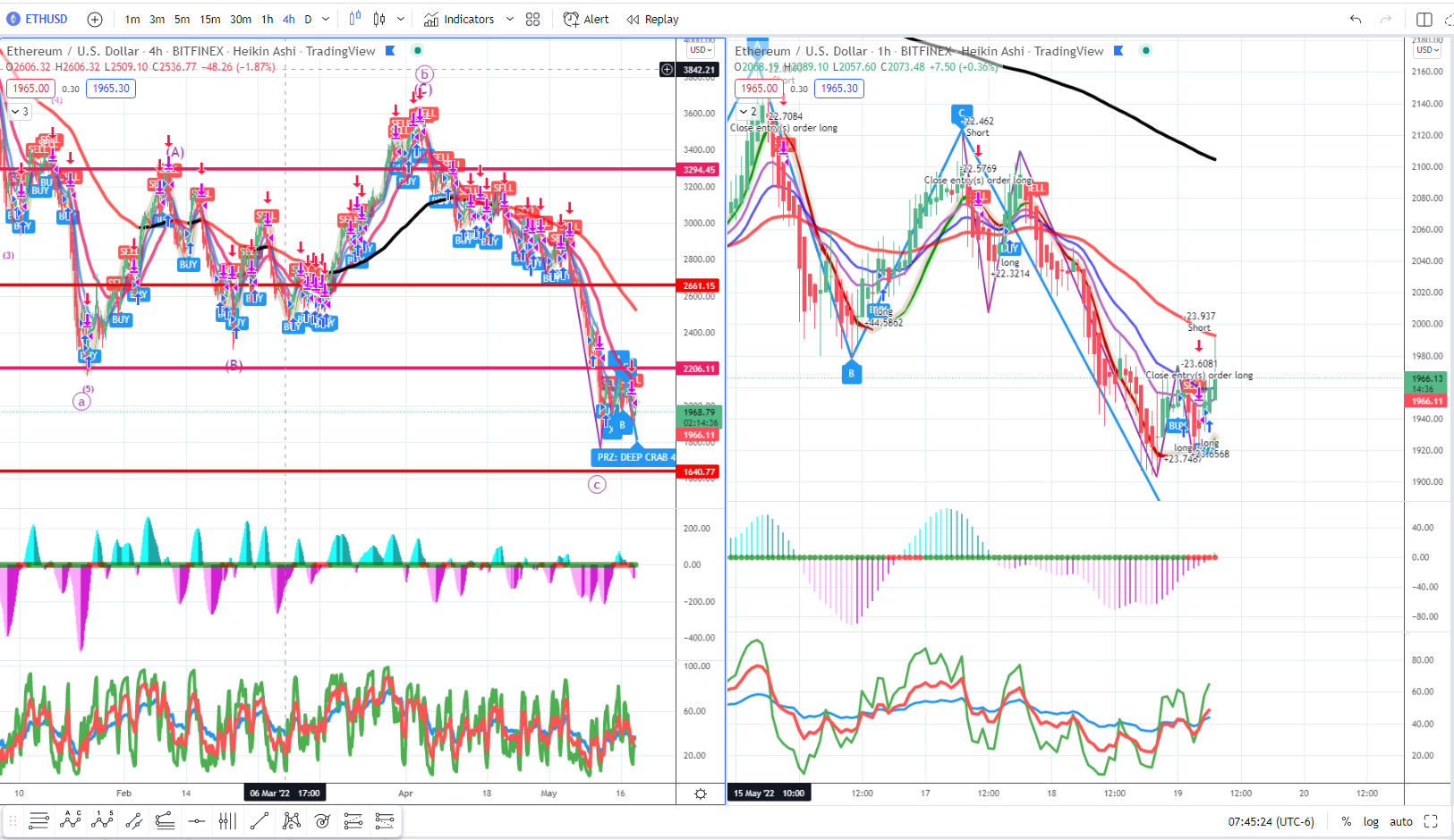Click the fullscreen toggle icon
The width and height of the screenshot is (1454, 840).
click(x=1431, y=821)
